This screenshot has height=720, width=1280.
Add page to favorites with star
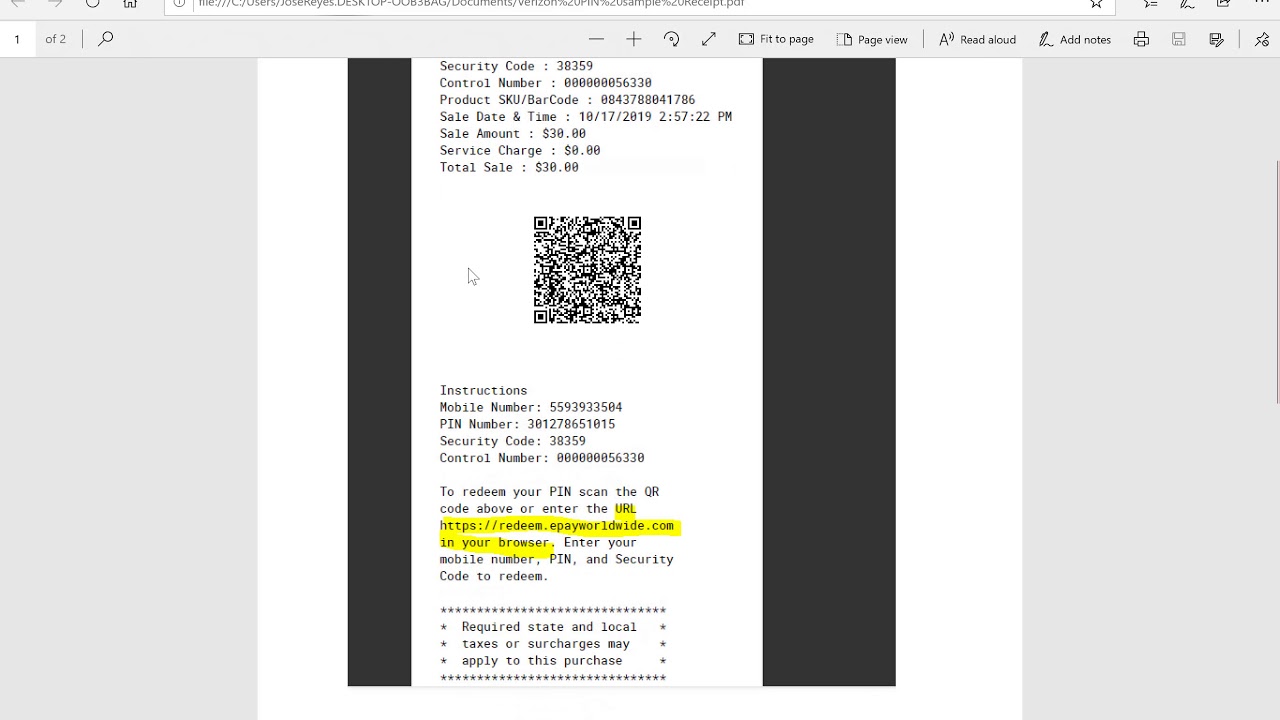click(1096, 4)
